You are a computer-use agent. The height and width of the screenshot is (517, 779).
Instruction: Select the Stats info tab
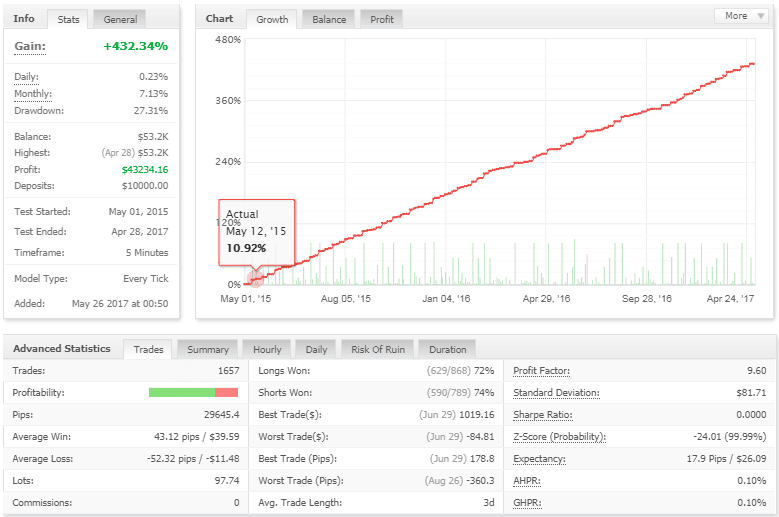click(x=69, y=19)
